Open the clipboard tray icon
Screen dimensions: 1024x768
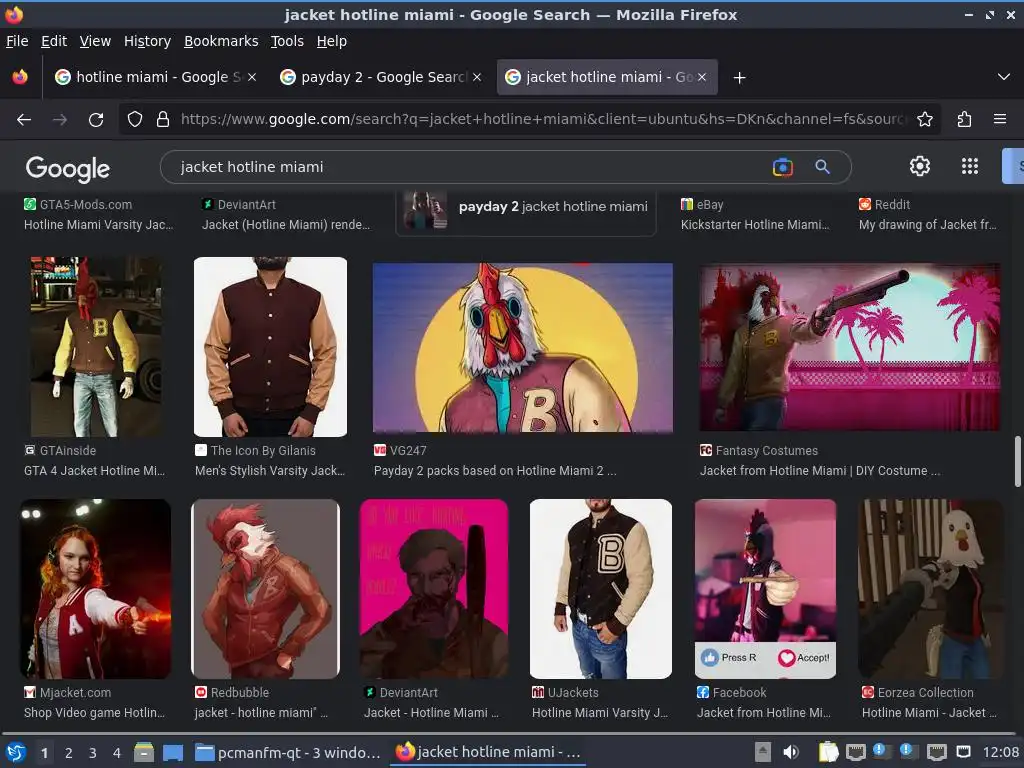[828, 752]
